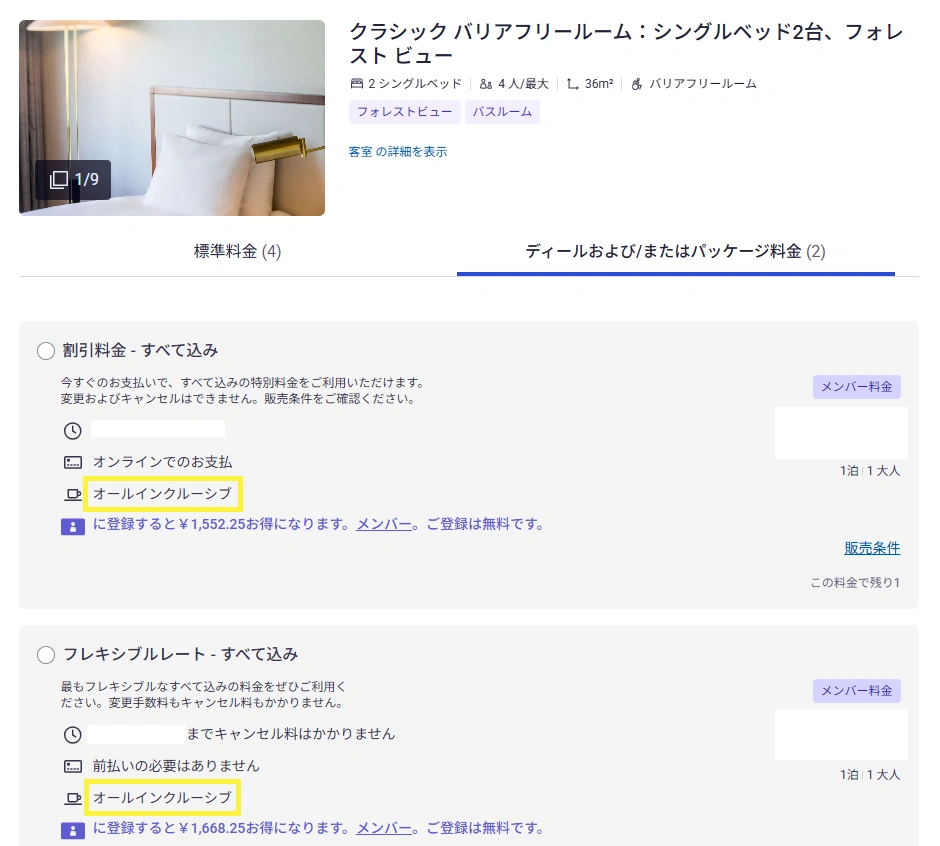Click the フォレストビュー tag
The image size is (940, 846).
(404, 112)
